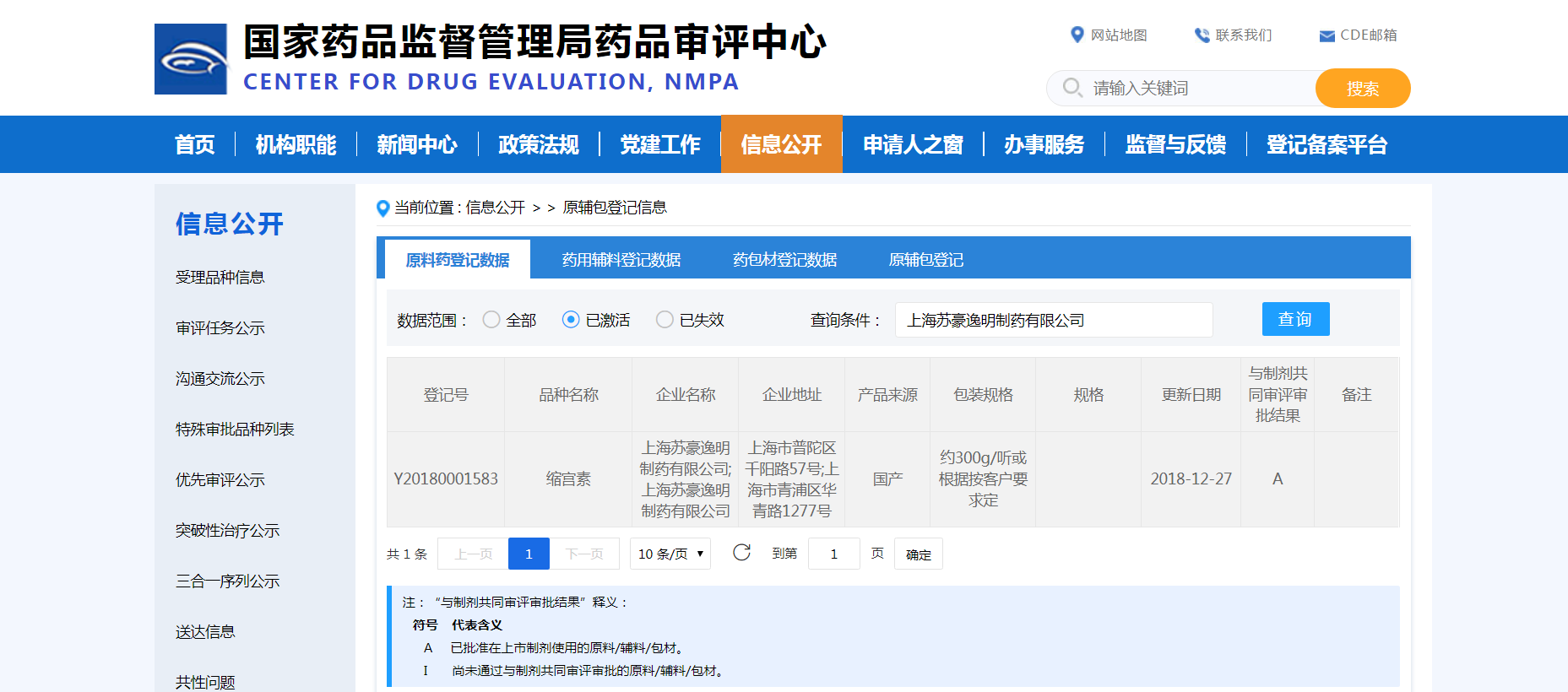Click the 查询条件 company name input field
The height and width of the screenshot is (692, 1568).
tap(1053, 320)
